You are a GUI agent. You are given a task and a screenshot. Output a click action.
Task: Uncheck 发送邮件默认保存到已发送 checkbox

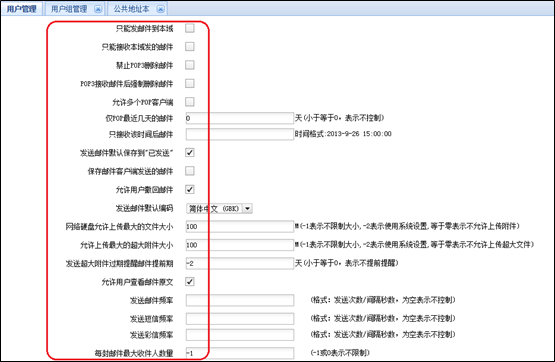point(190,153)
